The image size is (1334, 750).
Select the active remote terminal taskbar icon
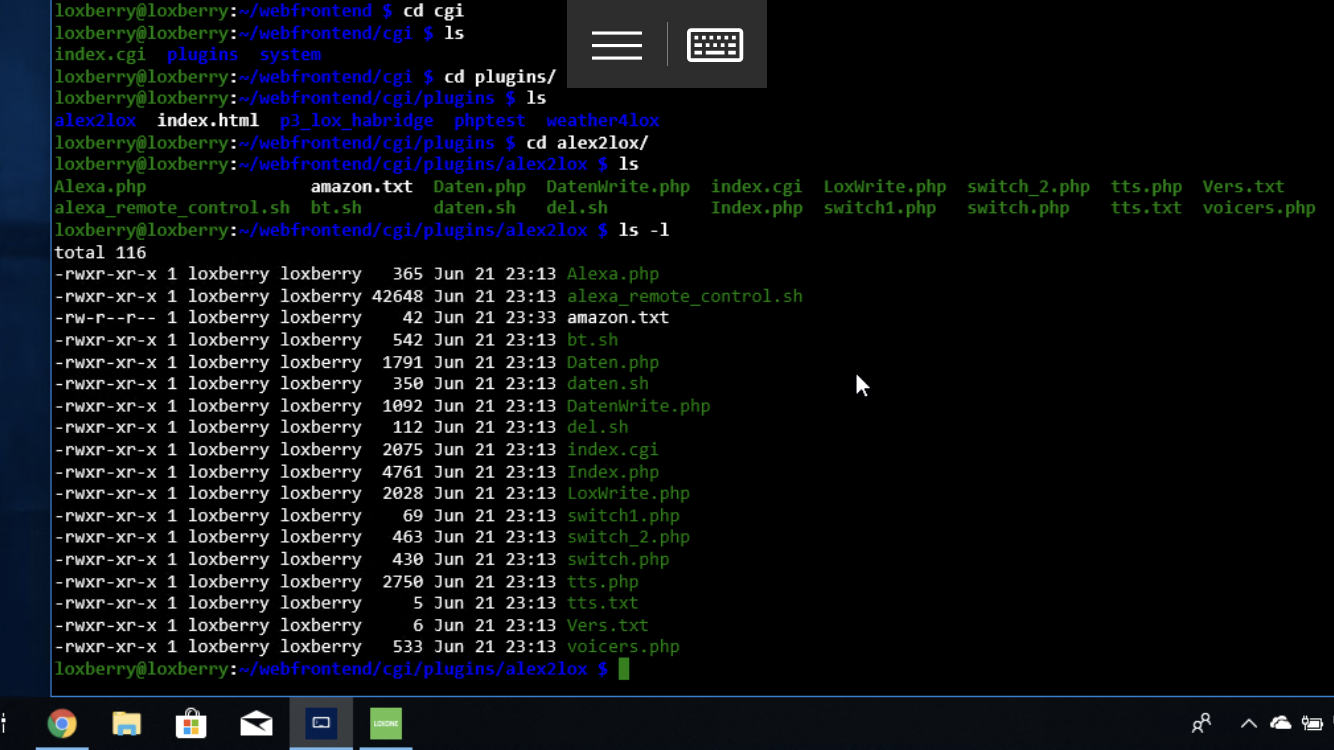pos(321,723)
